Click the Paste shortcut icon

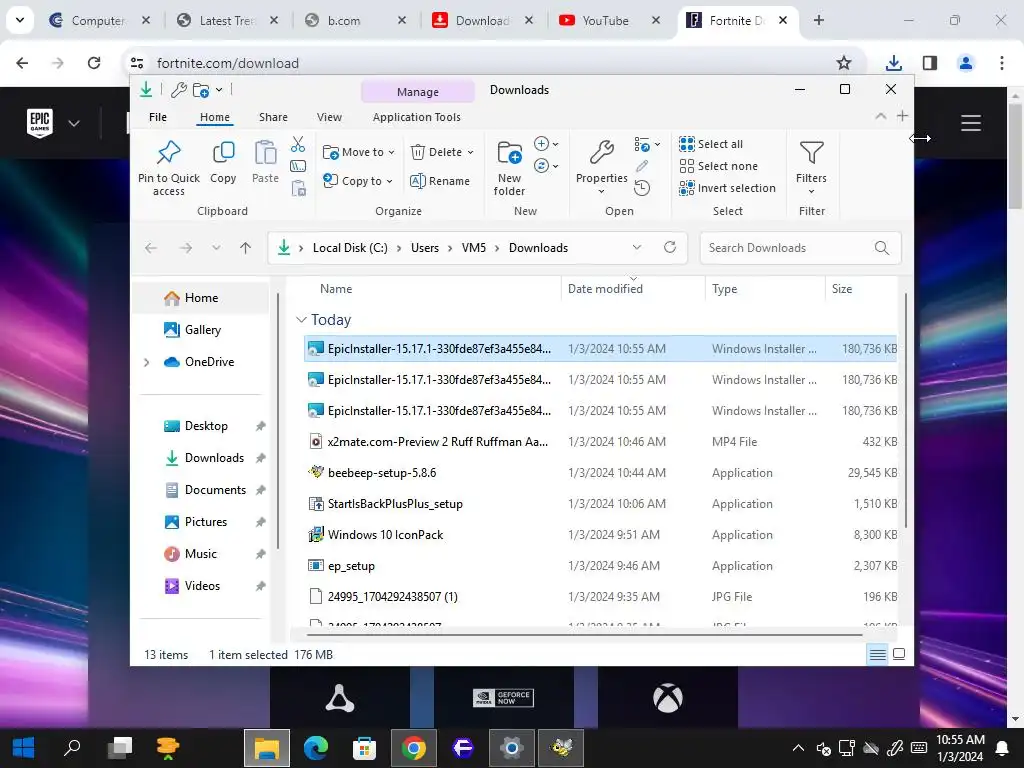pos(298,188)
